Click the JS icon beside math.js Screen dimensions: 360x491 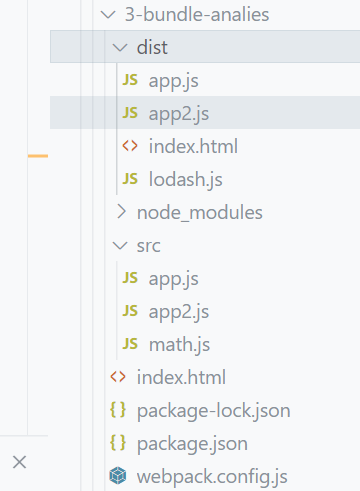130,344
